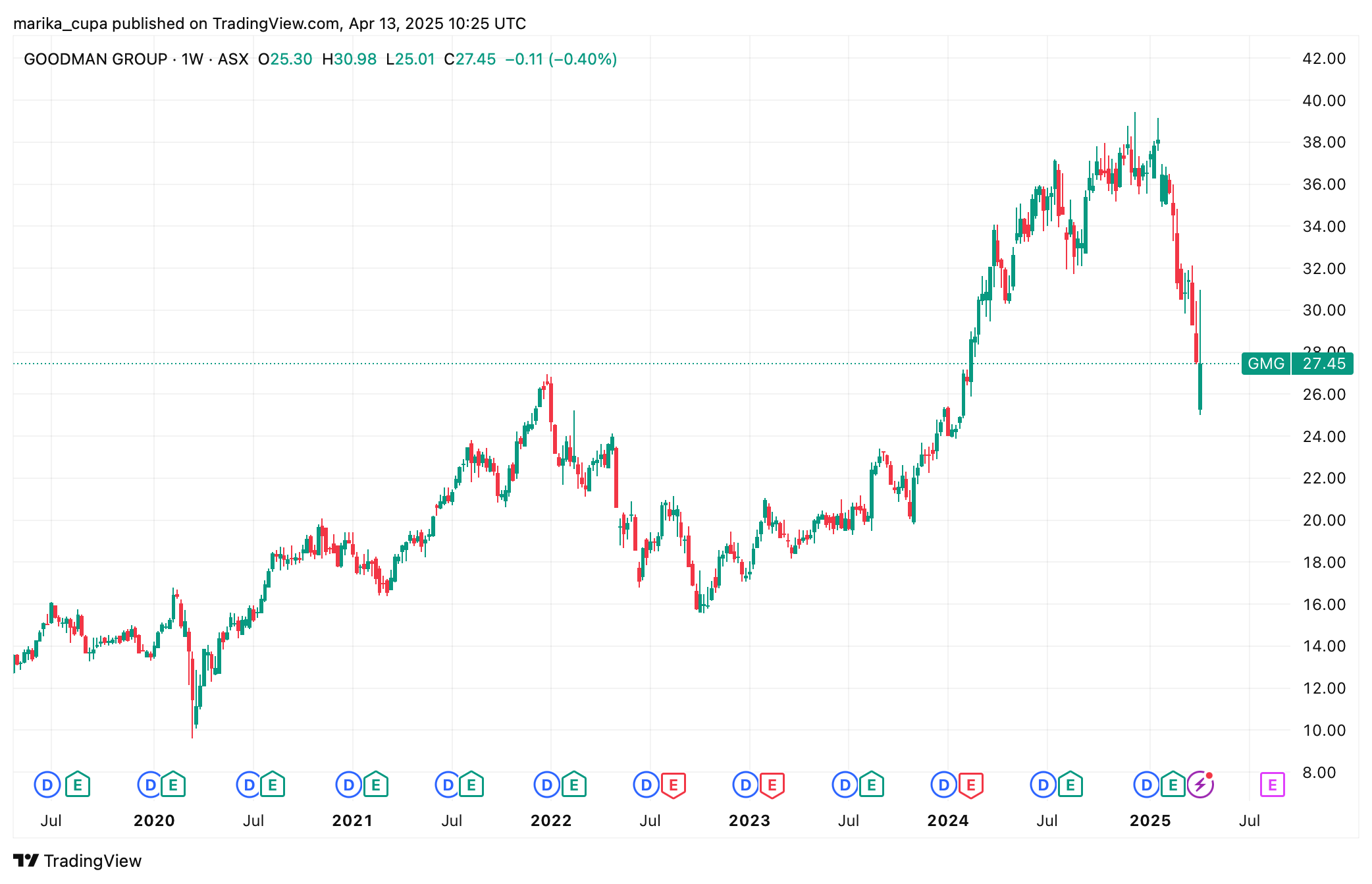Click dividend D icon between 2023 and 2024
Viewport: 1372px width, 884px height.
coord(845,785)
